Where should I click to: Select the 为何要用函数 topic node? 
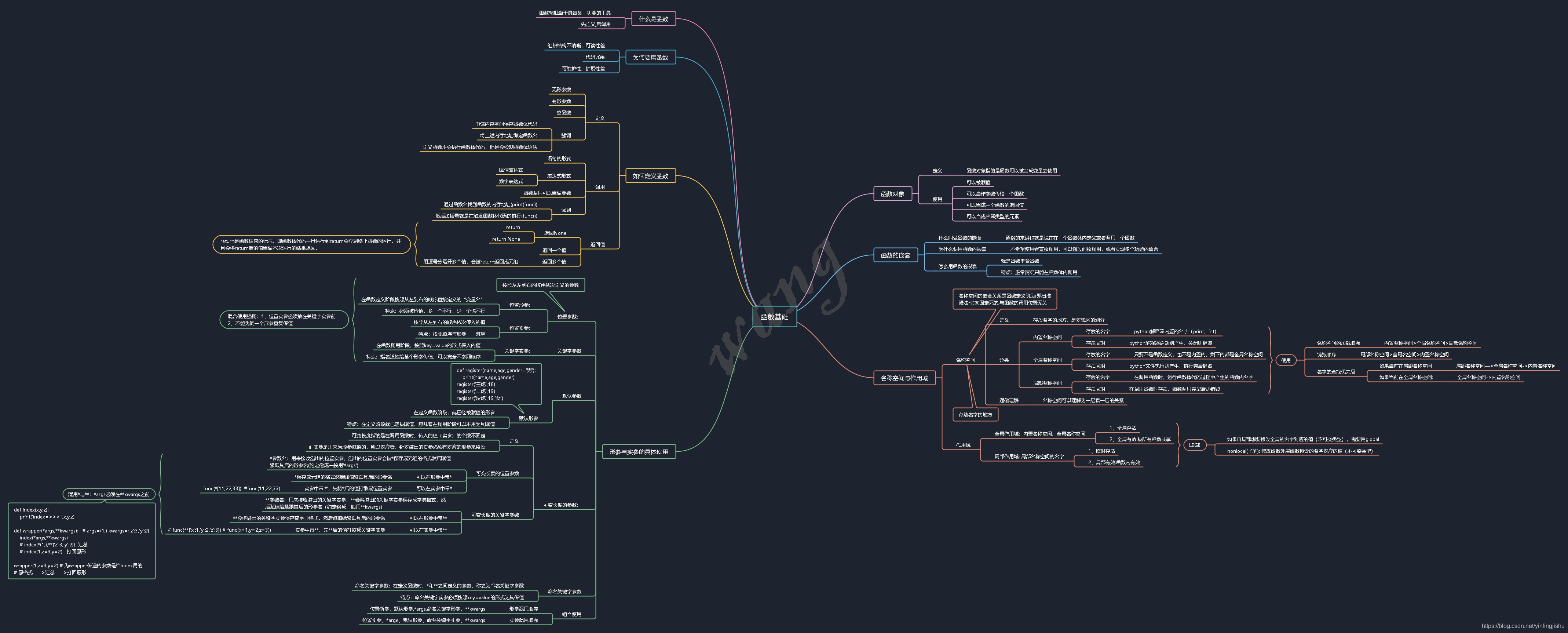(x=650, y=57)
